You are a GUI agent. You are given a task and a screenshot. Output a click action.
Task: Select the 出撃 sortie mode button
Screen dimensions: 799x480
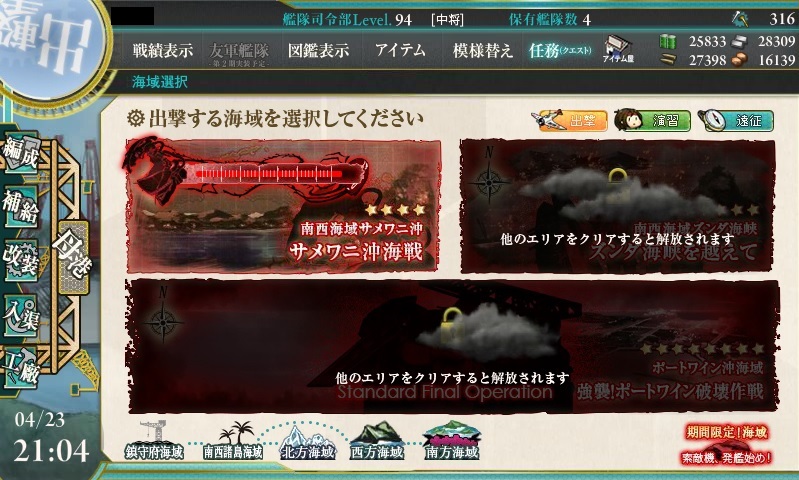pos(569,120)
